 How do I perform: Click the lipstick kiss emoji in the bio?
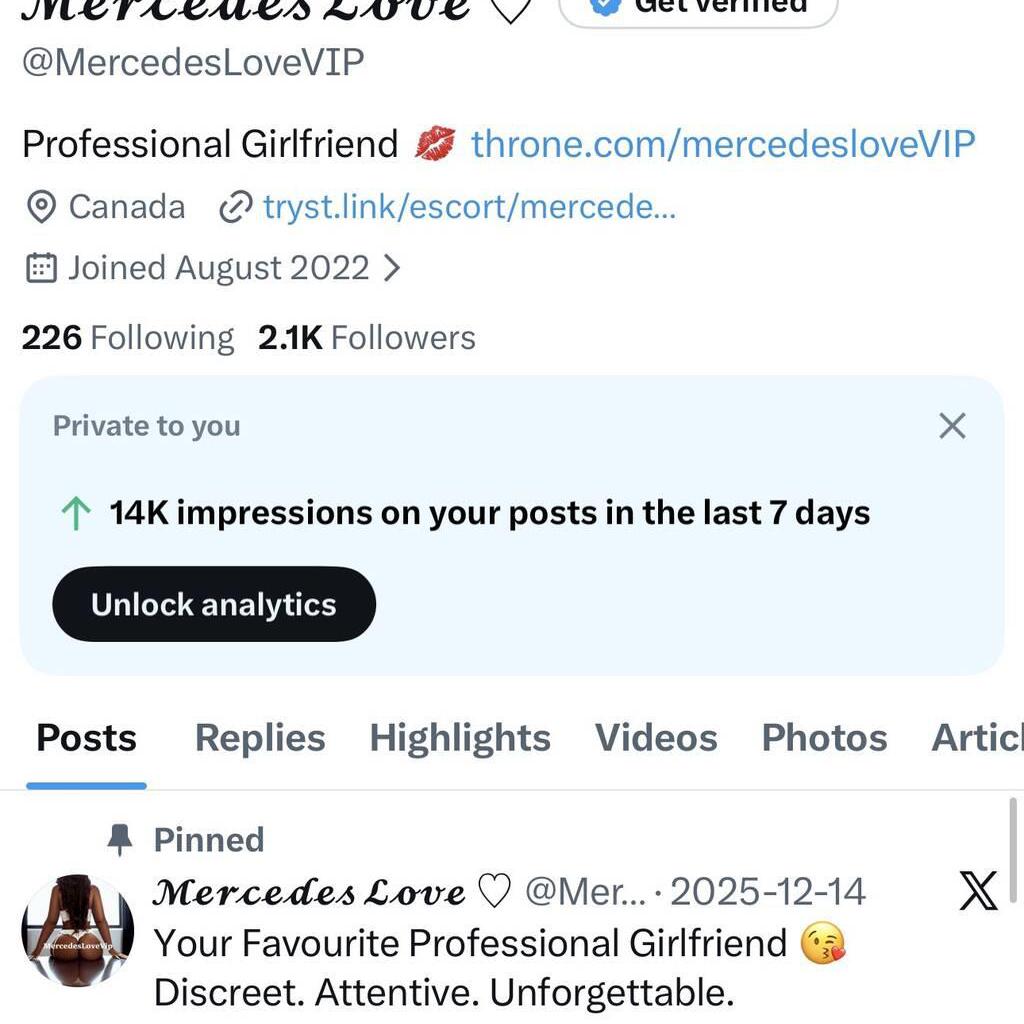coord(437,142)
